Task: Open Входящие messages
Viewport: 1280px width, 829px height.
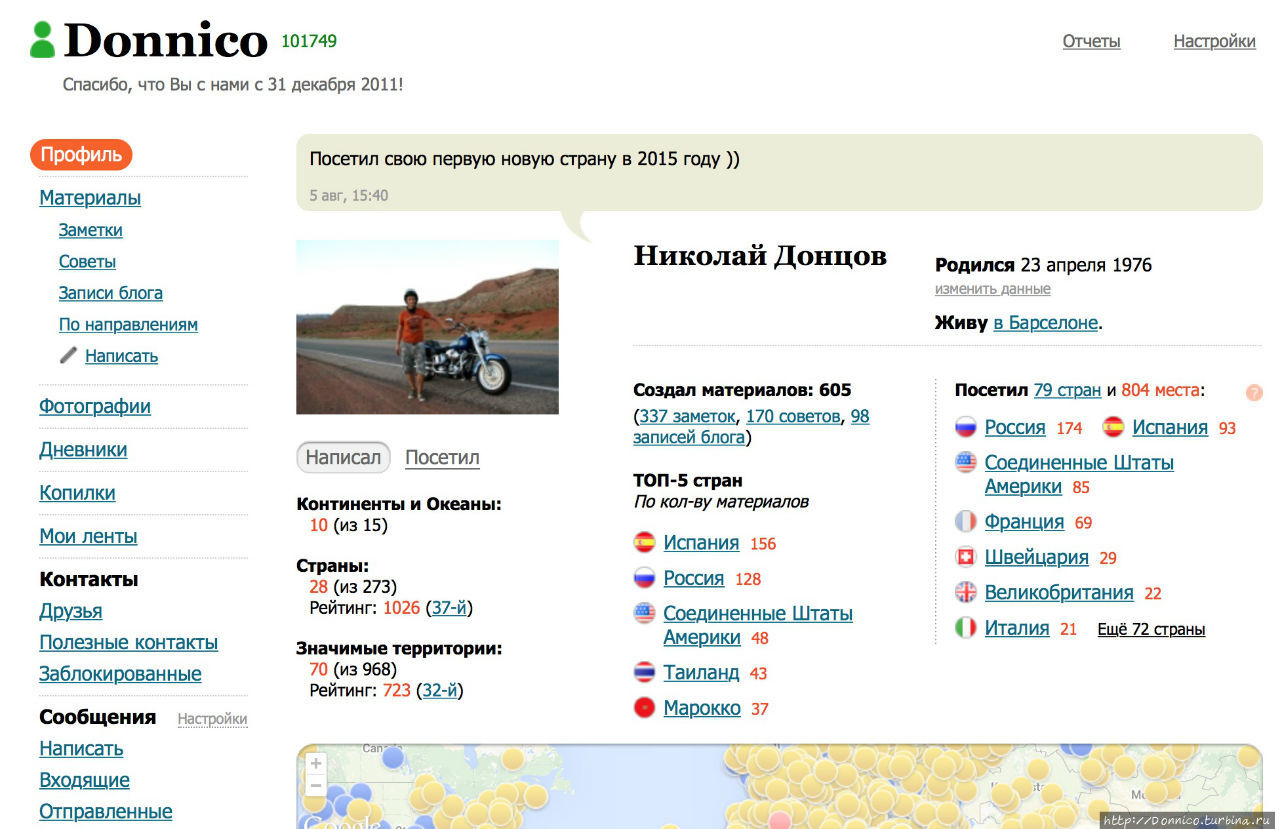Action: pyautogui.click(x=84, y=780)
